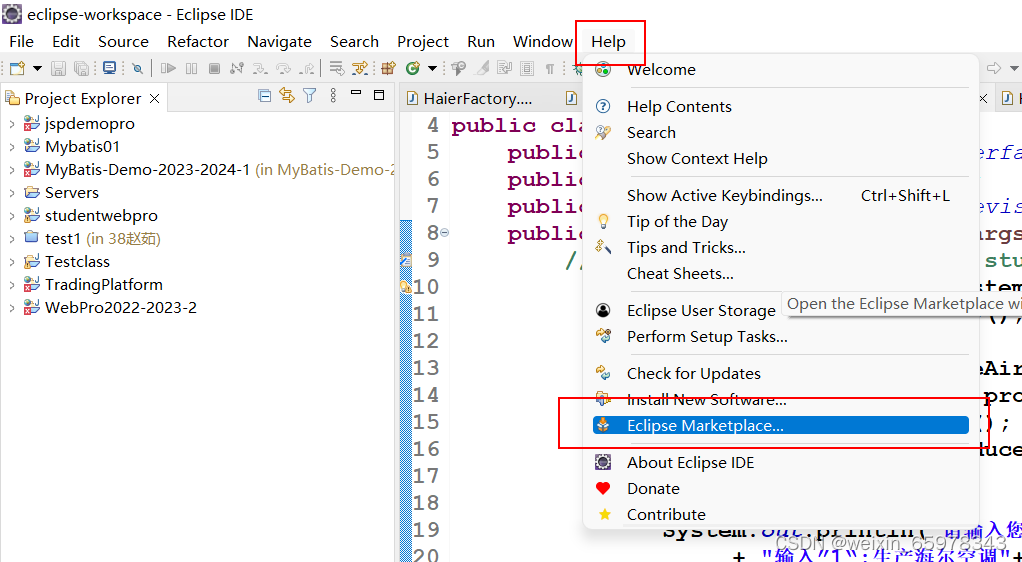1022x562 pixels.
Task: Select the TradingPlatform project
Action: 103,284
